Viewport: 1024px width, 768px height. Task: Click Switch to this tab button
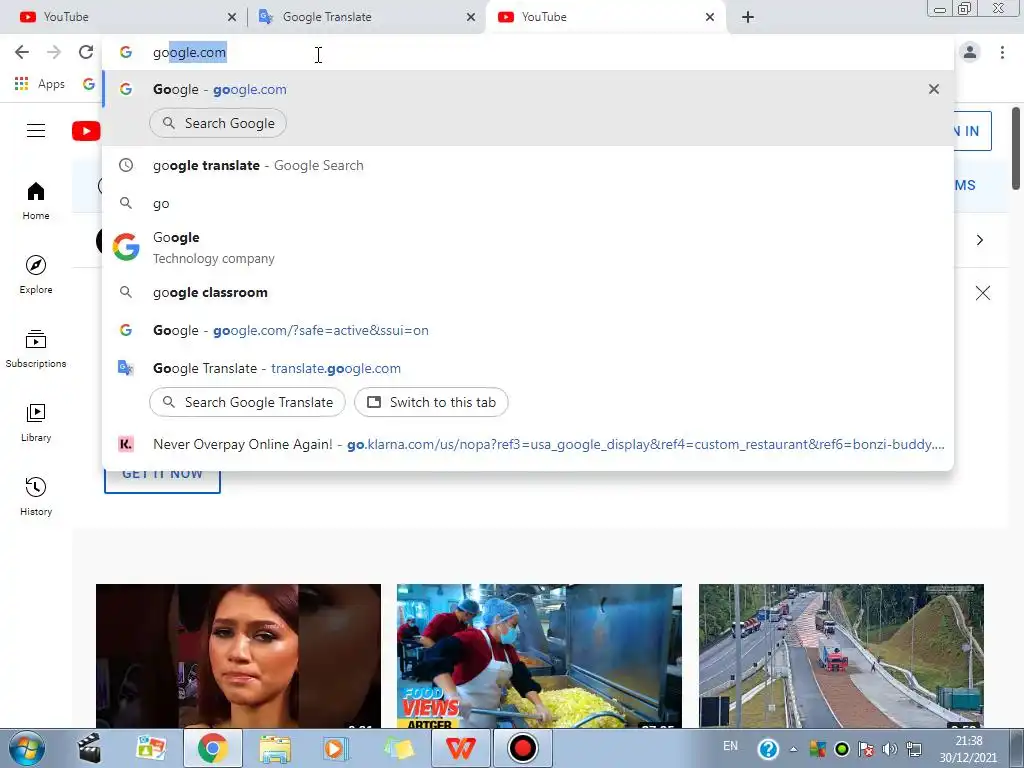tap(431, 402)
